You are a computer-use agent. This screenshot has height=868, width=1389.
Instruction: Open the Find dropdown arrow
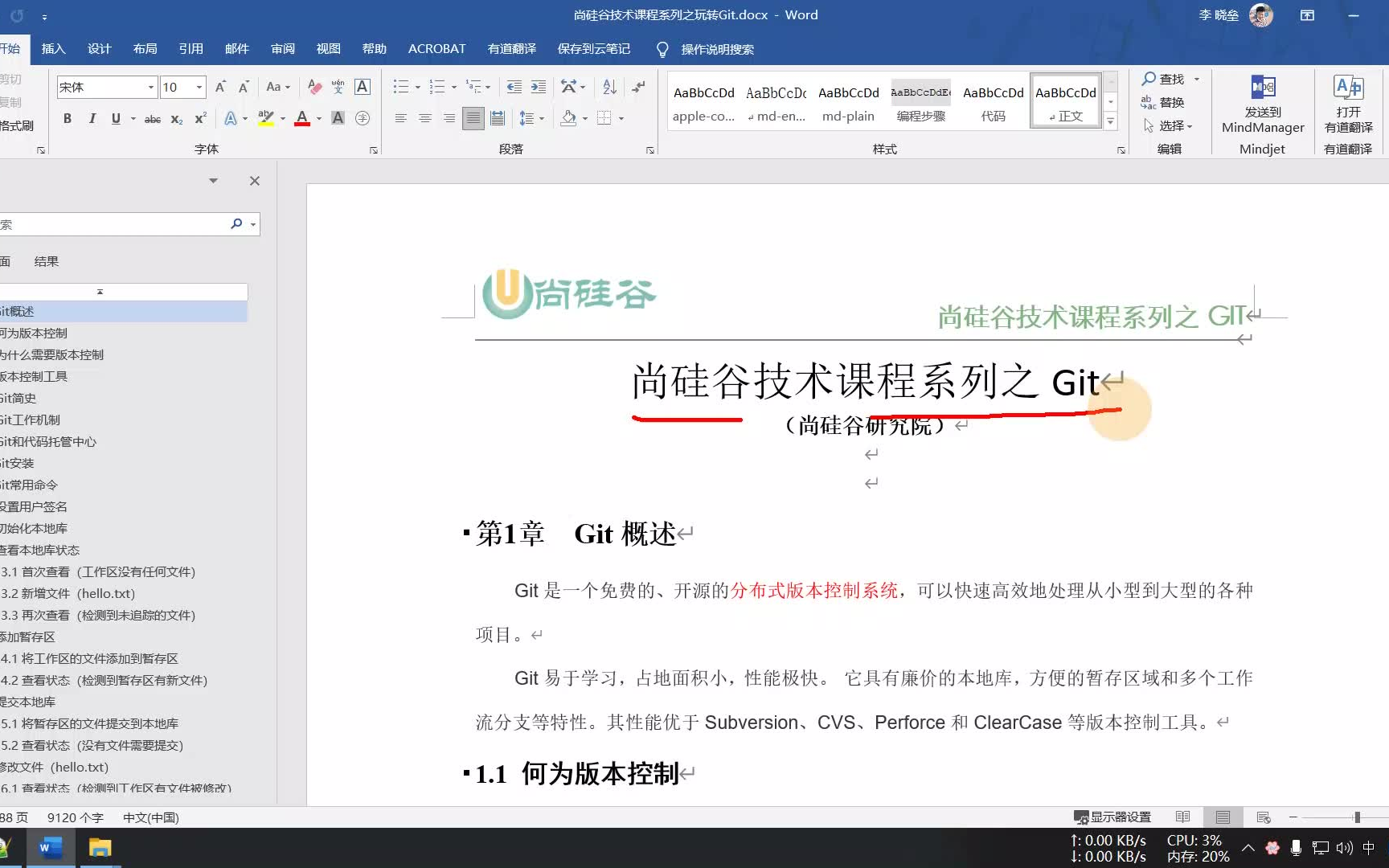tap(1197, 79)
